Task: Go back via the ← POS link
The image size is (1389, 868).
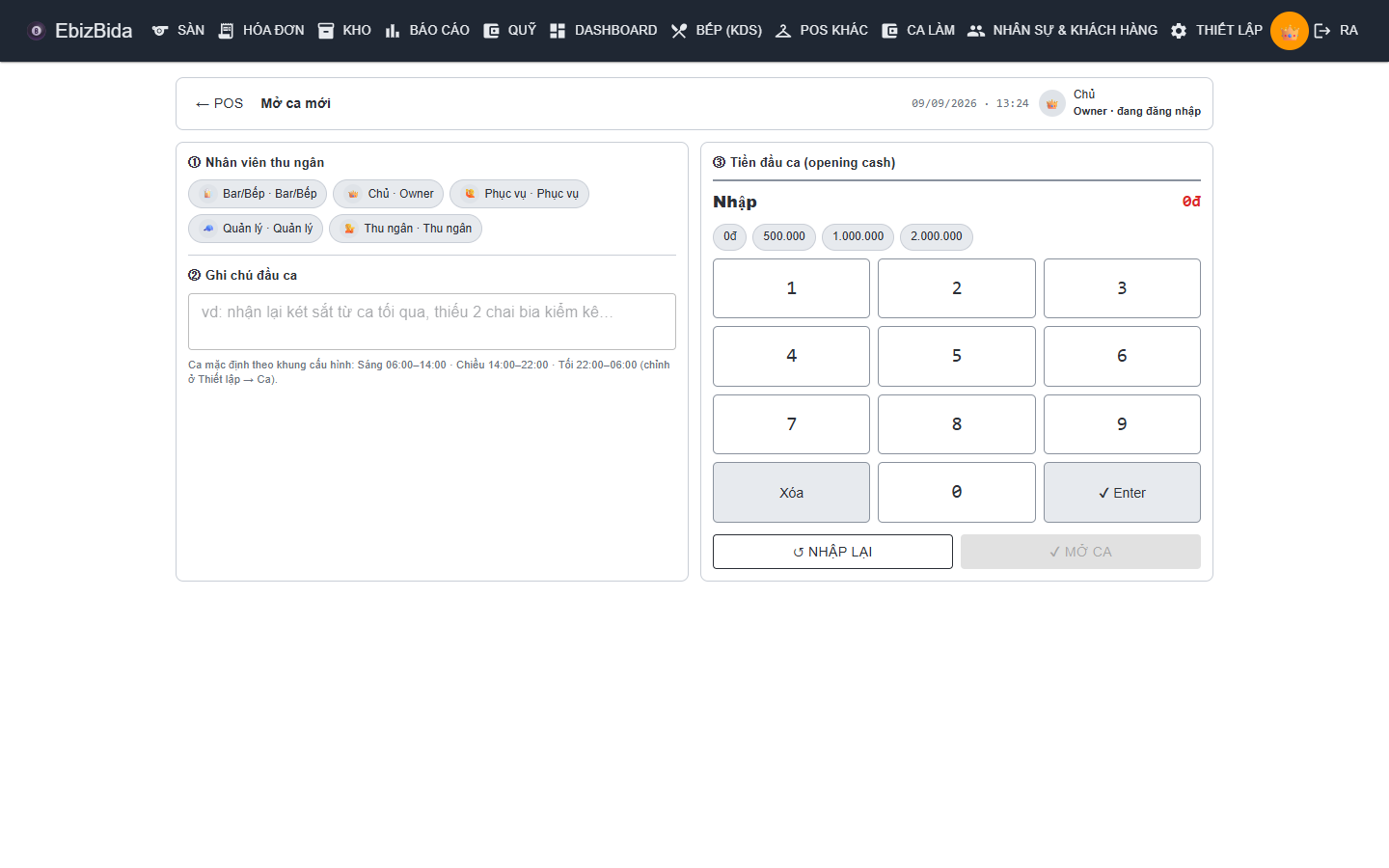Action: coord(219,103)
